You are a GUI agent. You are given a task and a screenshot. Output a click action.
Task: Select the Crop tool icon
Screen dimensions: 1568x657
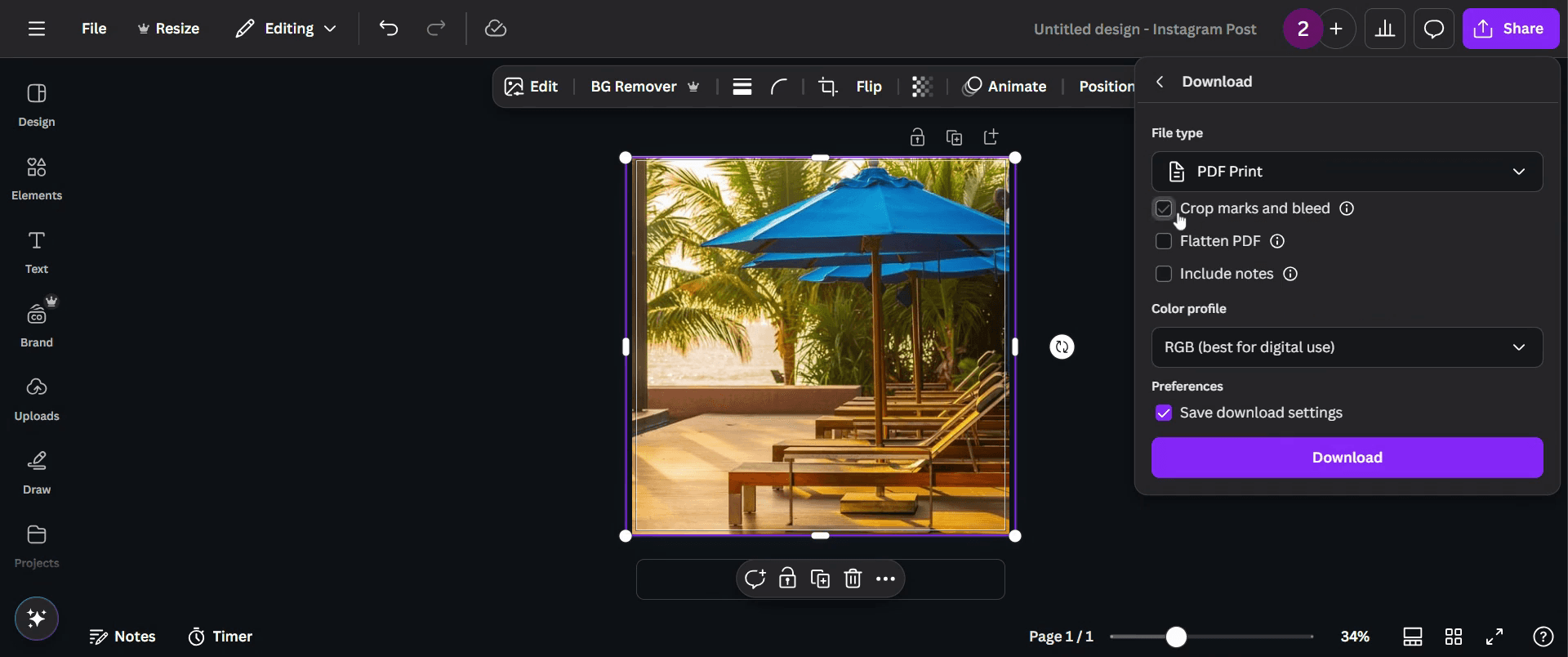[828, 87]
